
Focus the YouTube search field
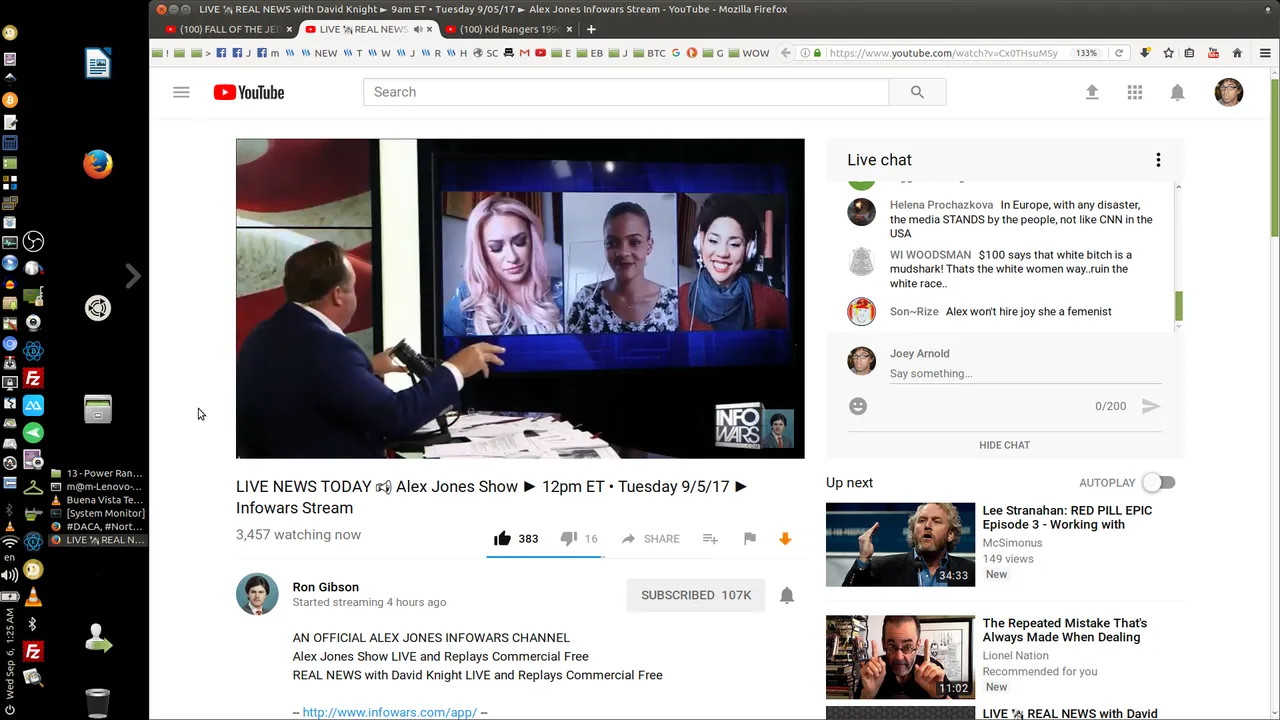point(626,92)
